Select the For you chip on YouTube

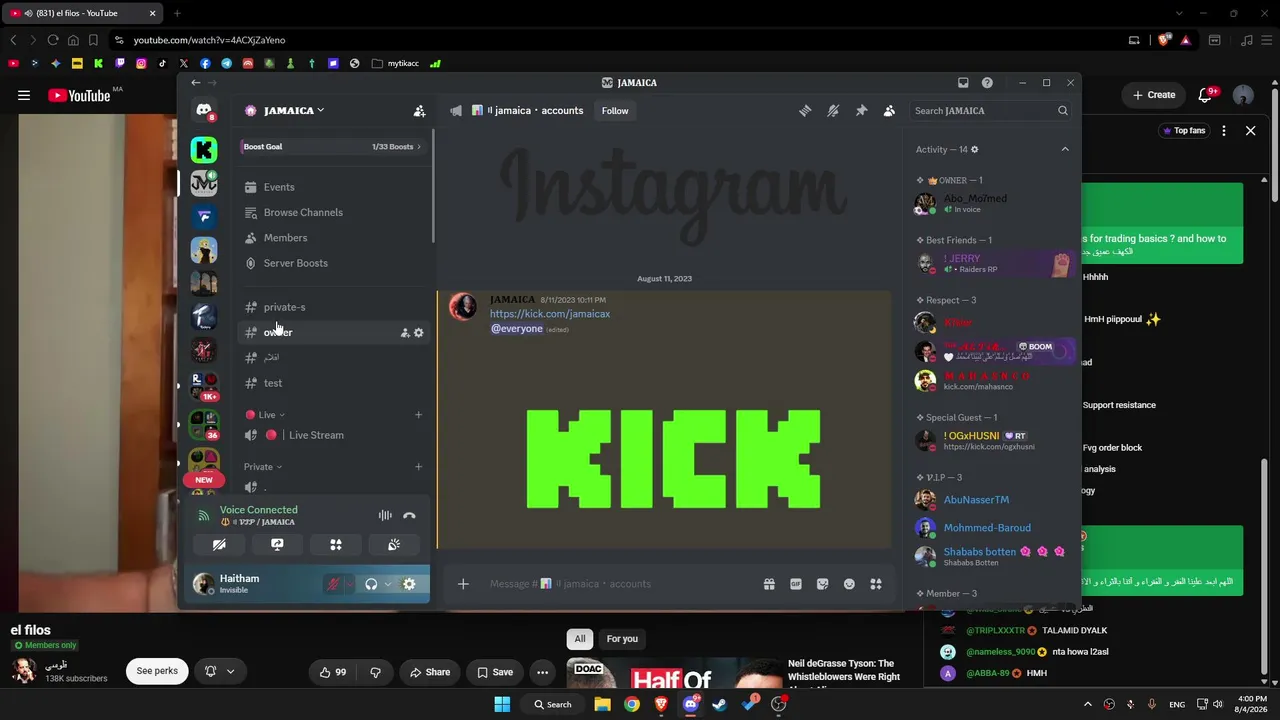pyautogui.click(x=622, y=639)
